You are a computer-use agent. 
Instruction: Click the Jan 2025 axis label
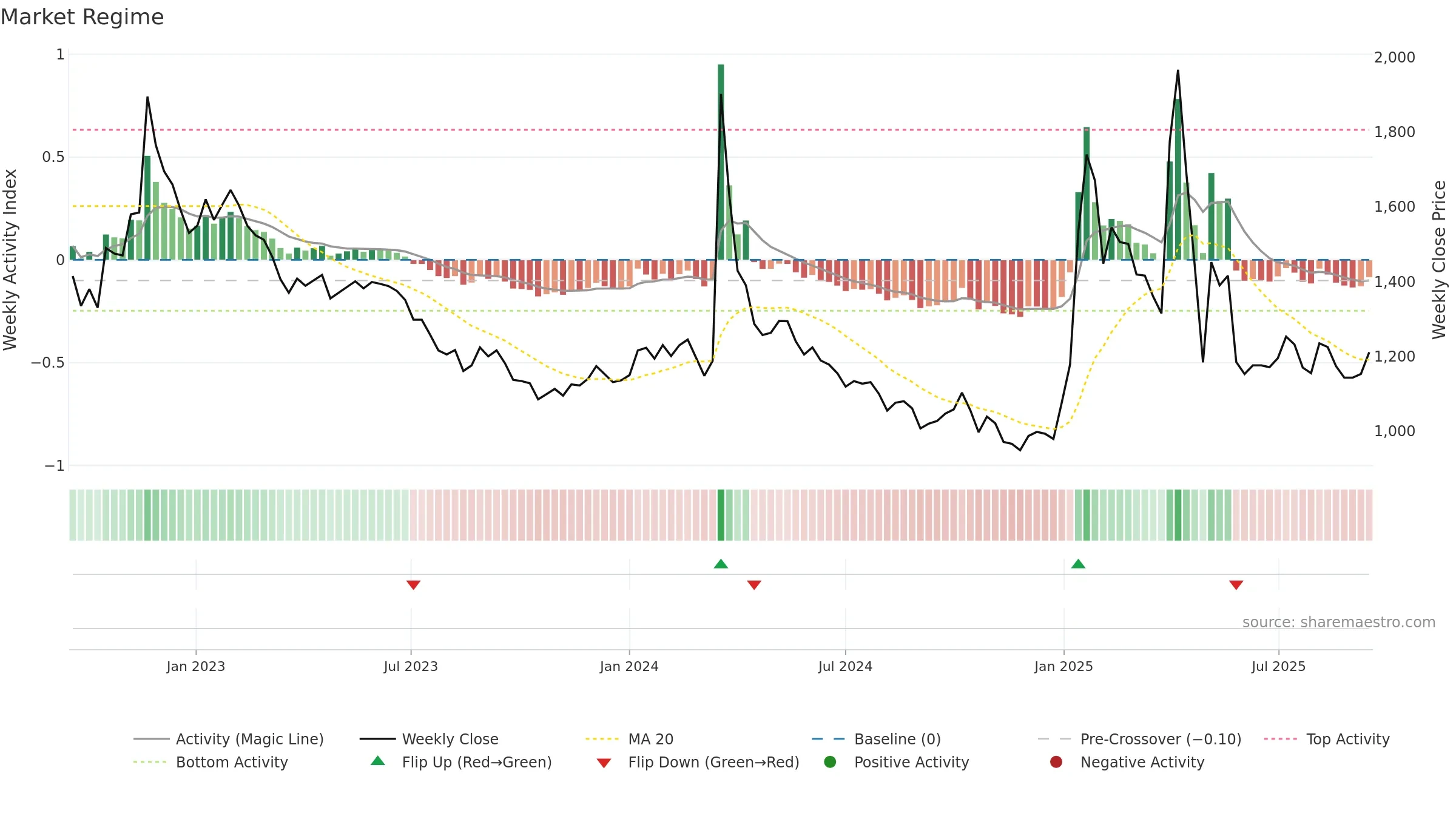coord(1063,667)
